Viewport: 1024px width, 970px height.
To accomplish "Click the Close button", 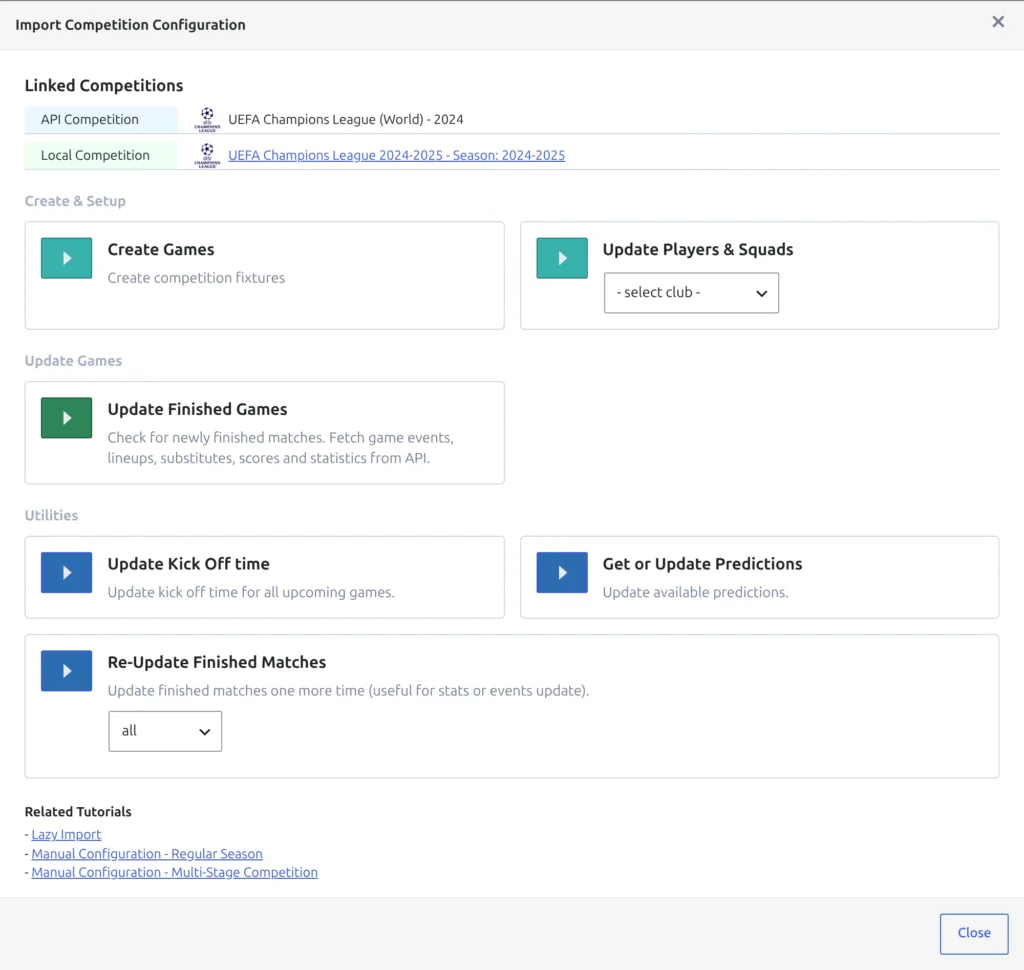I will click(x=974, y=933).
